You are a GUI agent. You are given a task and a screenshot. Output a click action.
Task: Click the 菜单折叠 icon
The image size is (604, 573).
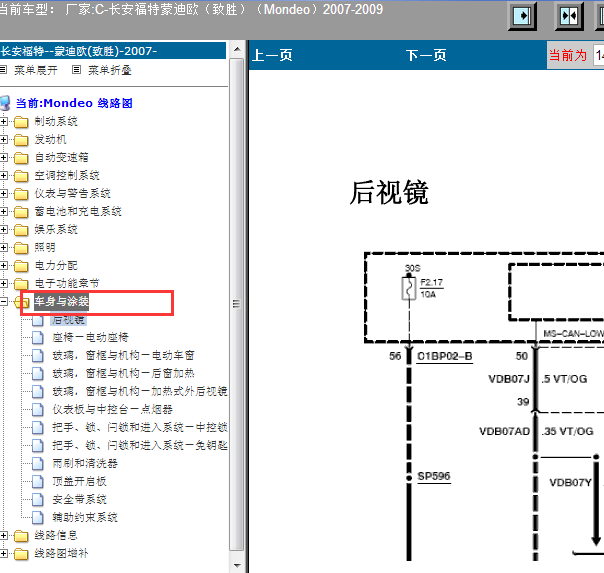point(76,70)
